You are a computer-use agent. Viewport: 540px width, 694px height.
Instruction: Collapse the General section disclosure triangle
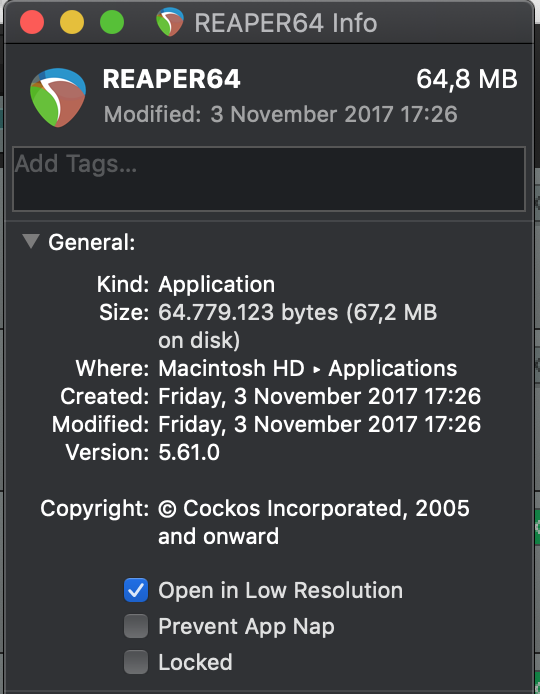coord(31,242)
